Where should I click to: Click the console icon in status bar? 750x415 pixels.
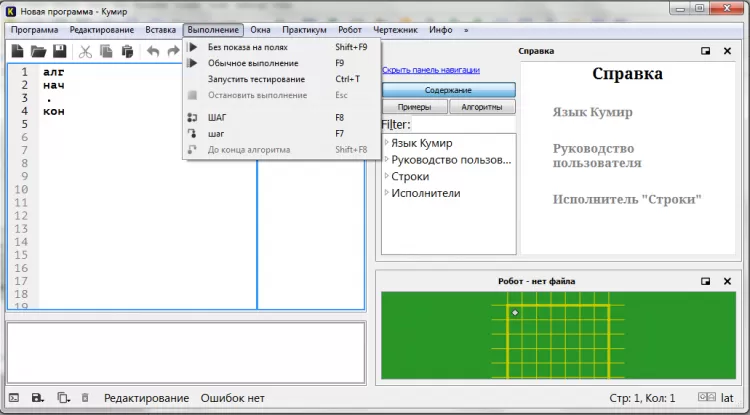14,398
